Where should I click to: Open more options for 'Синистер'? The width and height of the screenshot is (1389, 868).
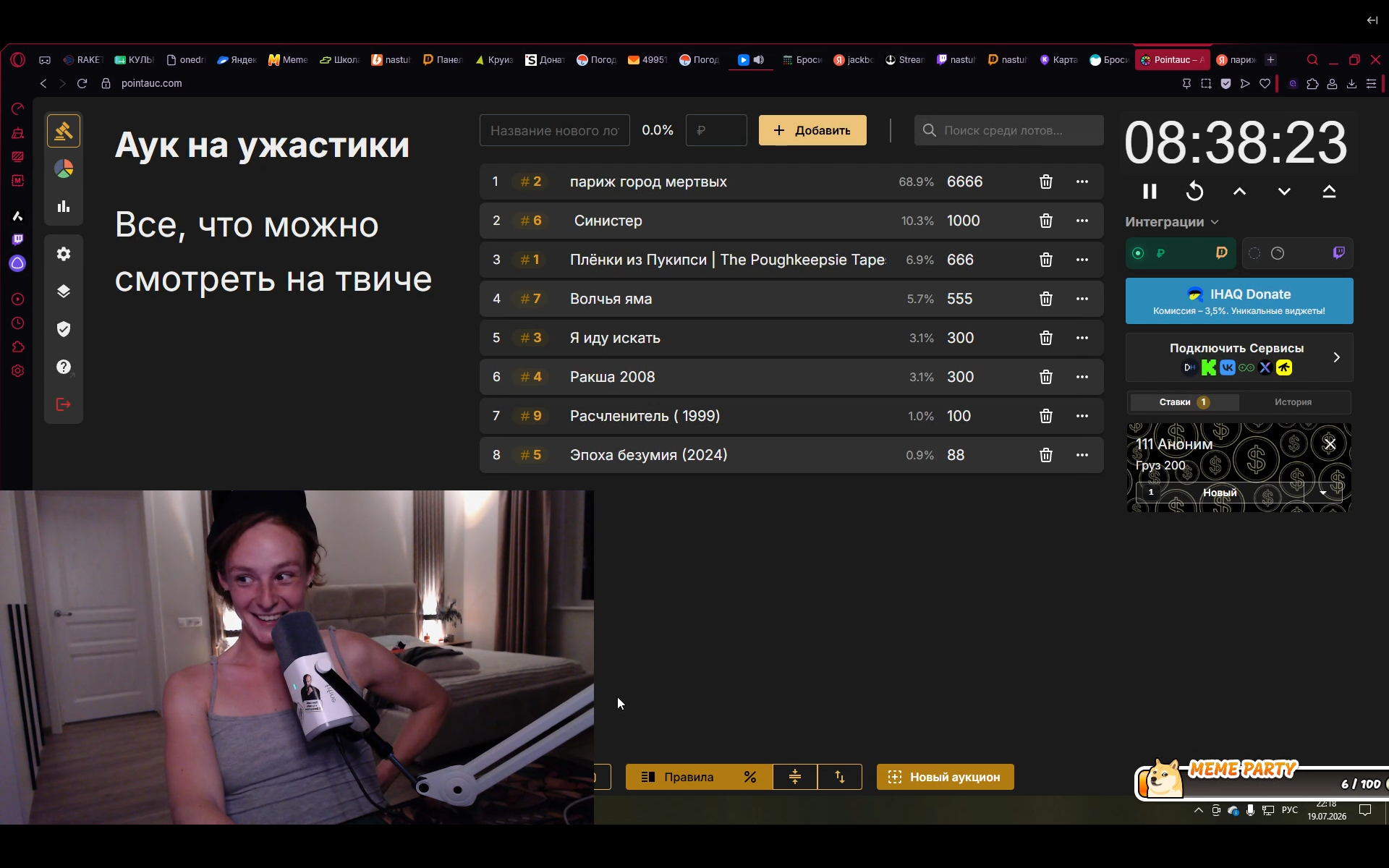[x=1082, y=221]
